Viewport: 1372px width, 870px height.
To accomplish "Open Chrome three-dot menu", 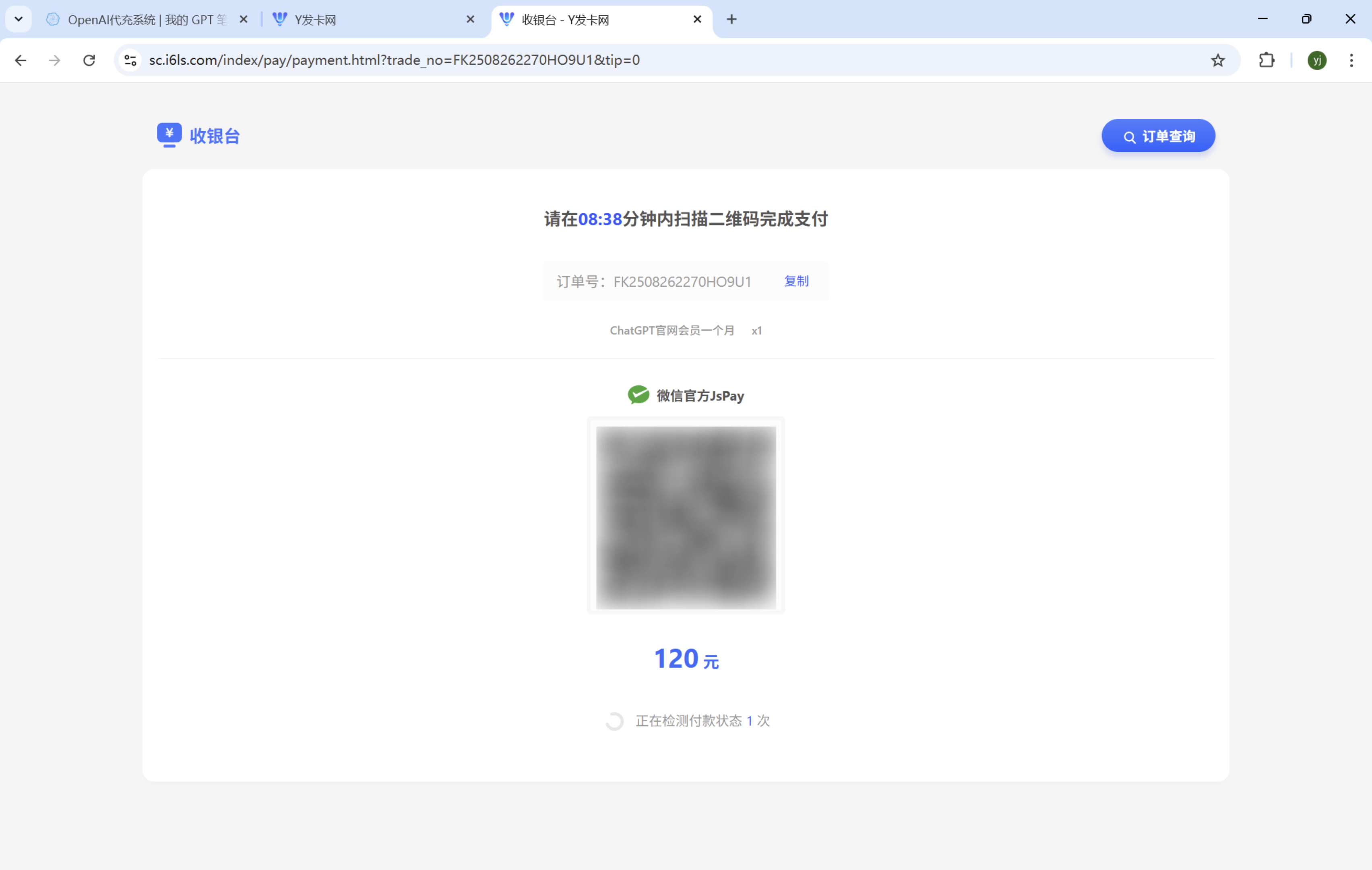I will [1351, 60].
